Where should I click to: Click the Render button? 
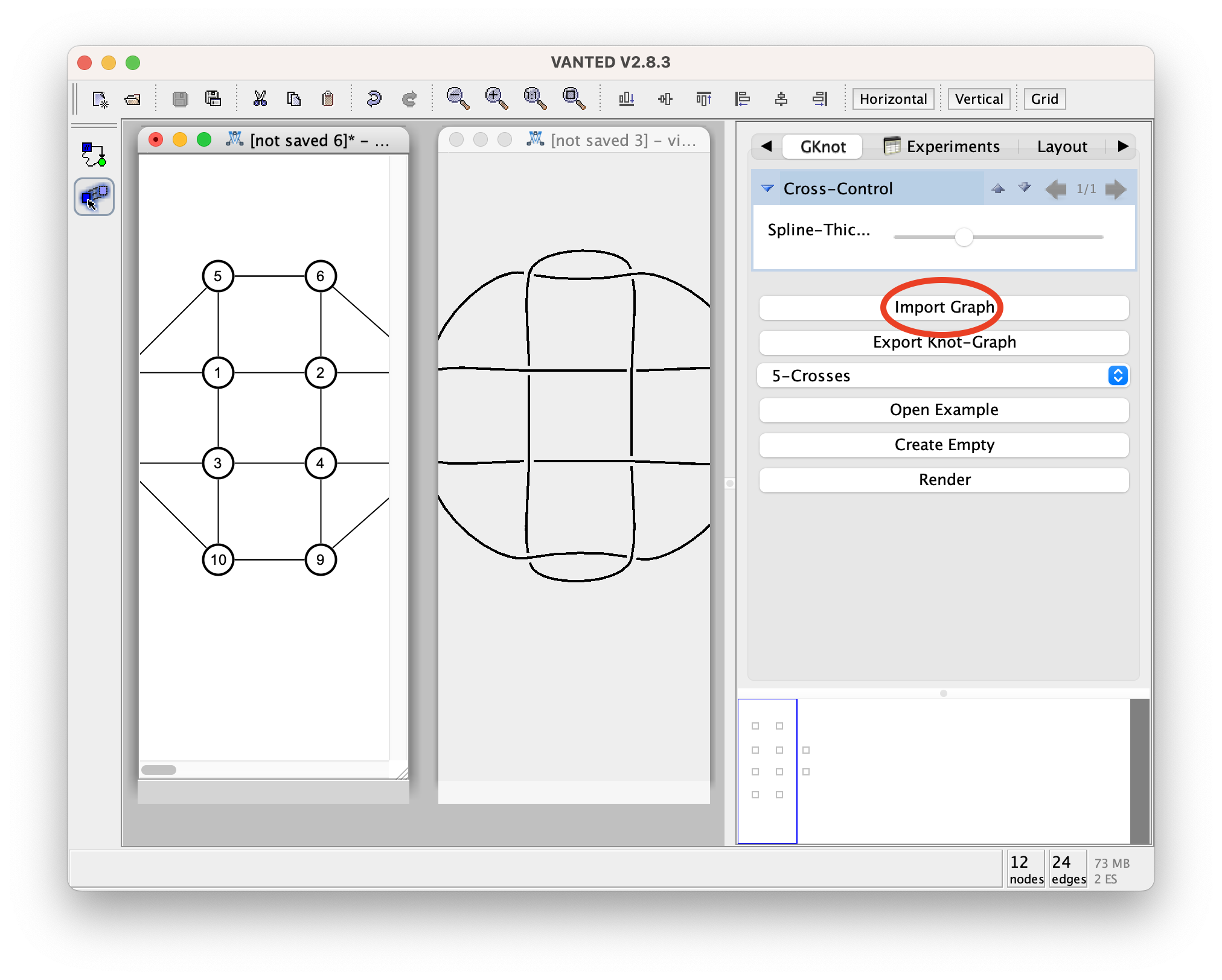coord(944,480)
